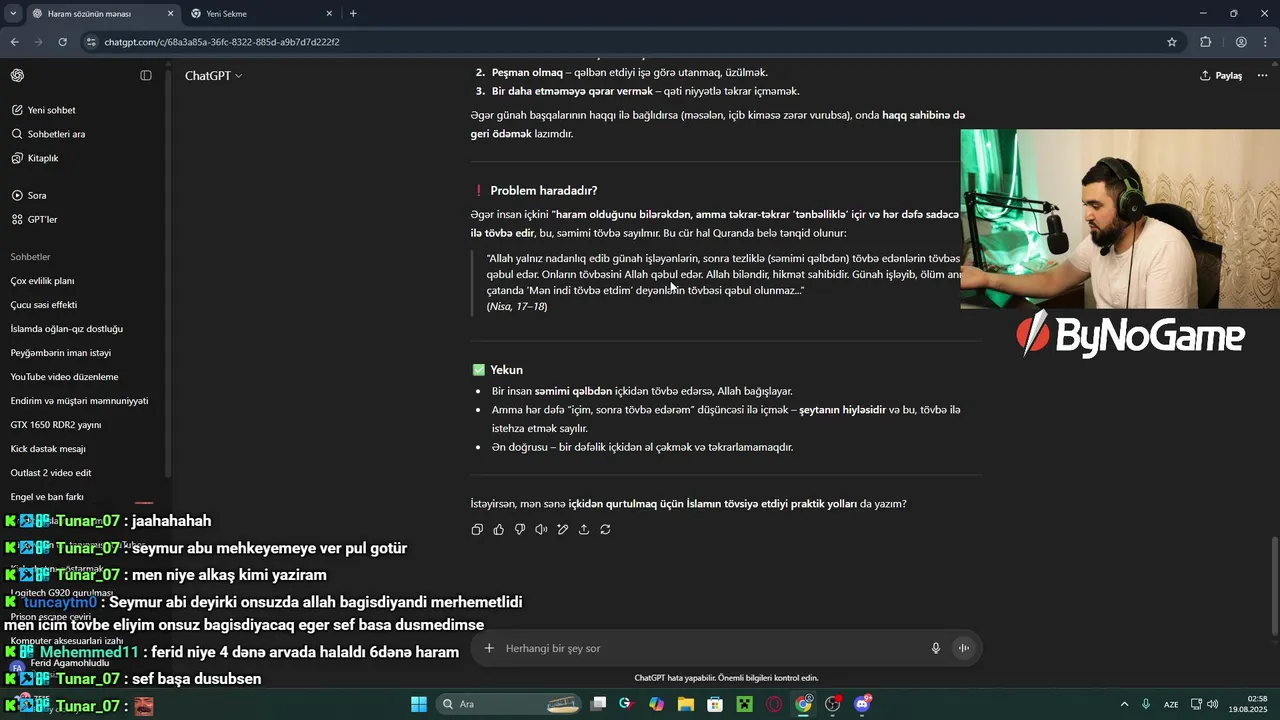Open File Explorer from taskbar
1280x720 pixels.
point(686,704)
